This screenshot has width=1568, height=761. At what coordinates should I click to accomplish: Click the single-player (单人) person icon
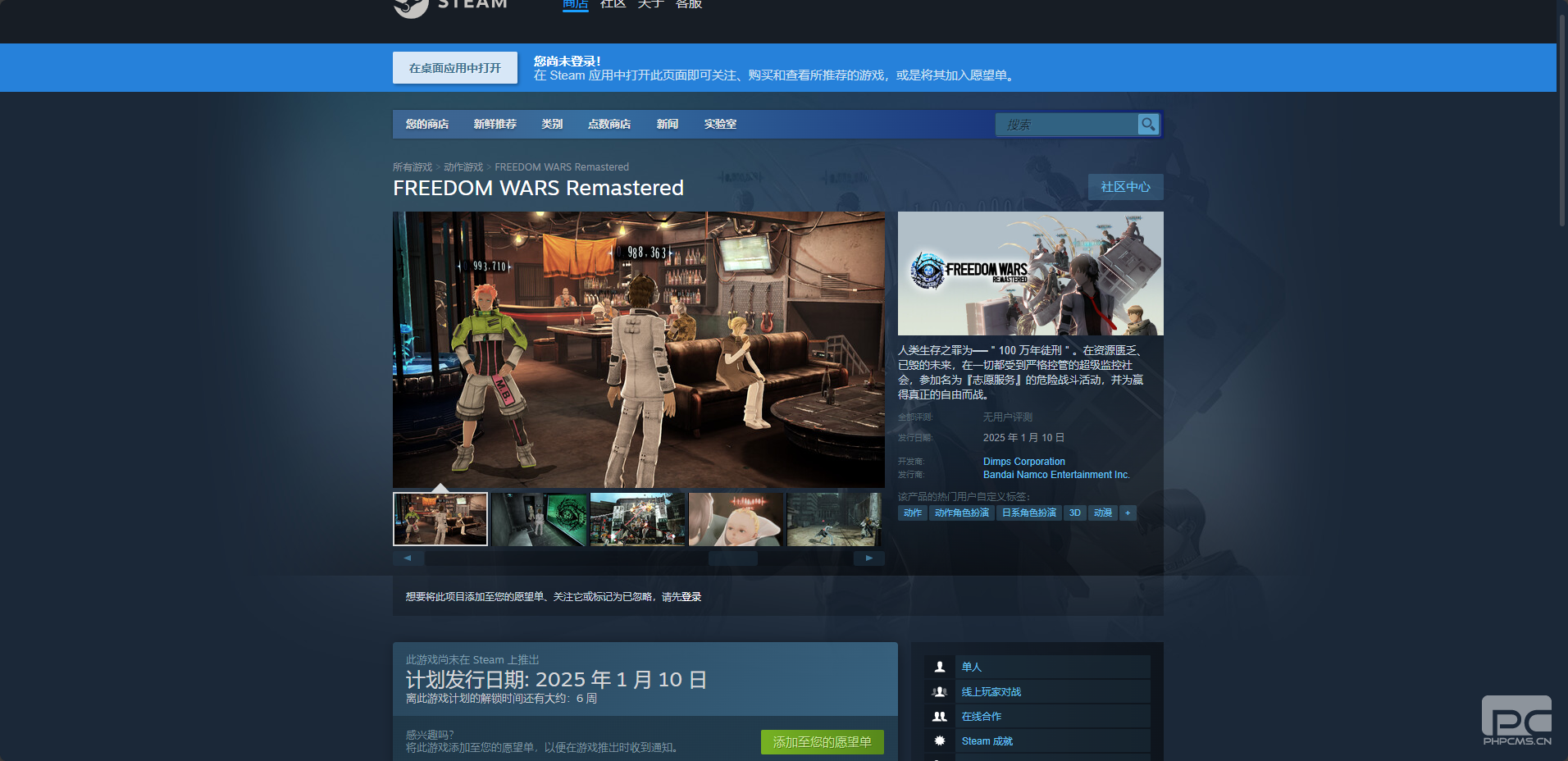(940, 667)
